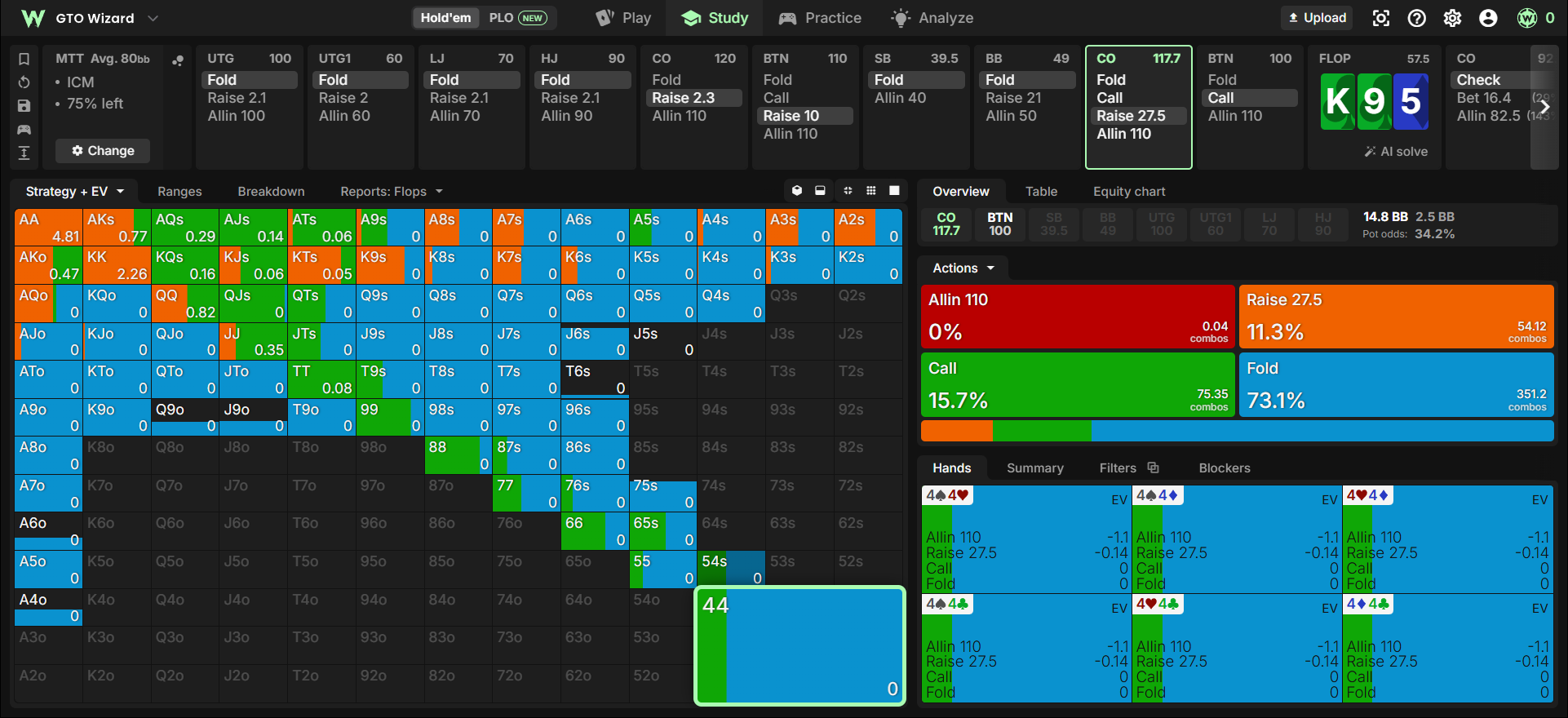
Task: Open the screenshot capture icon in top bar
Action: click(1381, 18)
